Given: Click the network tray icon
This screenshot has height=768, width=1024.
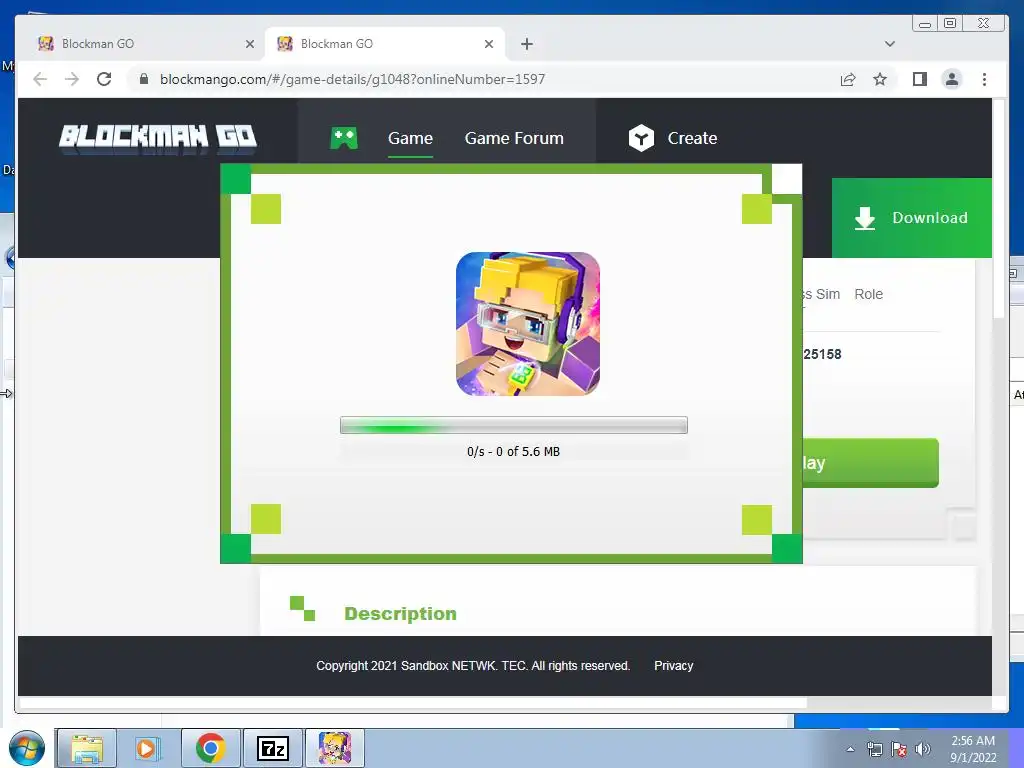Looking at the screenshot, I should click(874, 749).
